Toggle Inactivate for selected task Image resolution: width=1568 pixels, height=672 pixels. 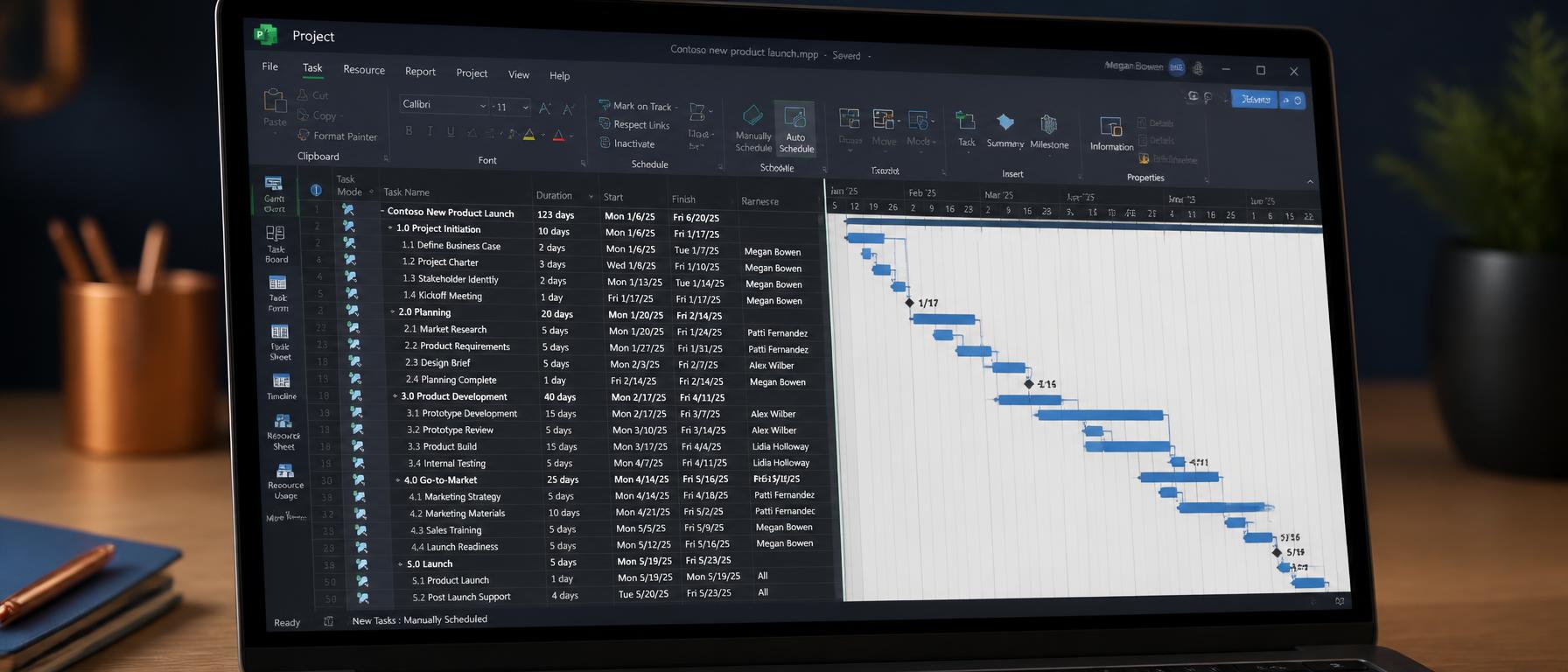point(627,143)
